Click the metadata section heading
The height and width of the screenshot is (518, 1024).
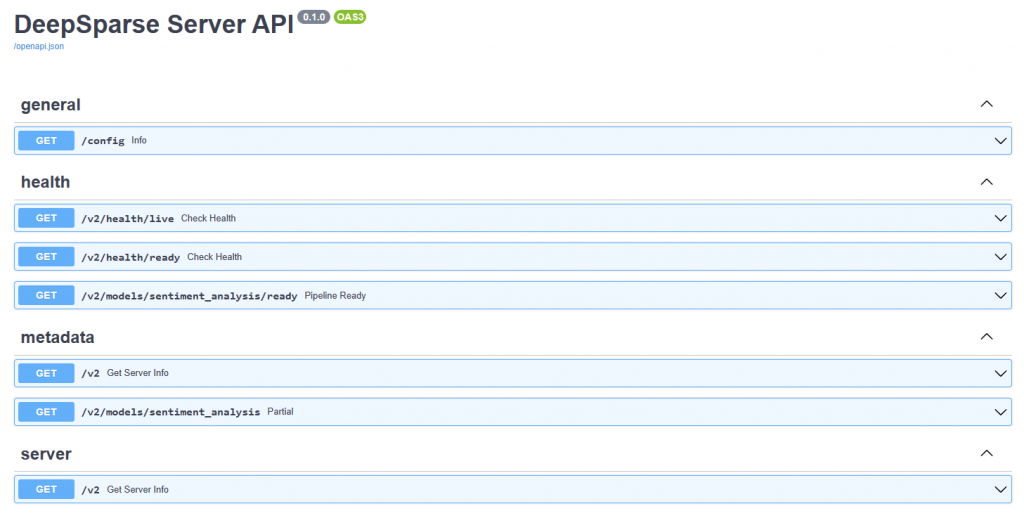pos(57,337)
